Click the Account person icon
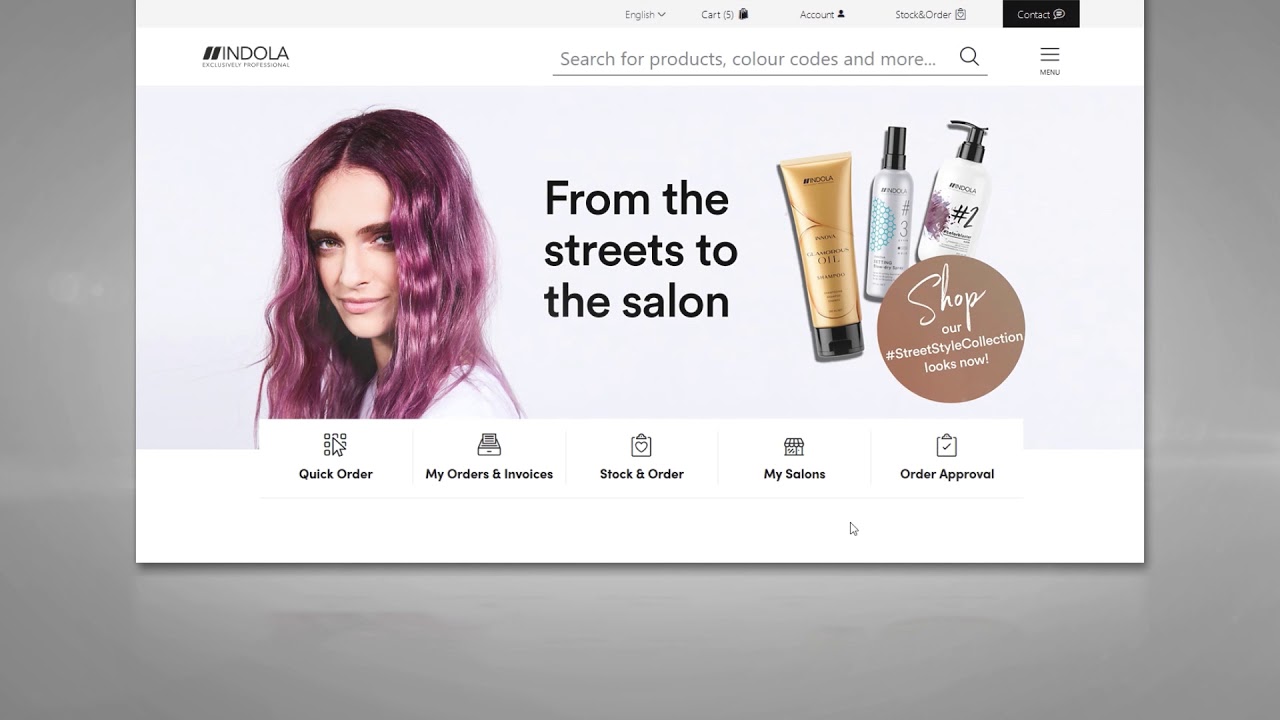Image resolution: width=1280 pixels, height=720 pixels. pyautogui.click(x=841, y=14)
